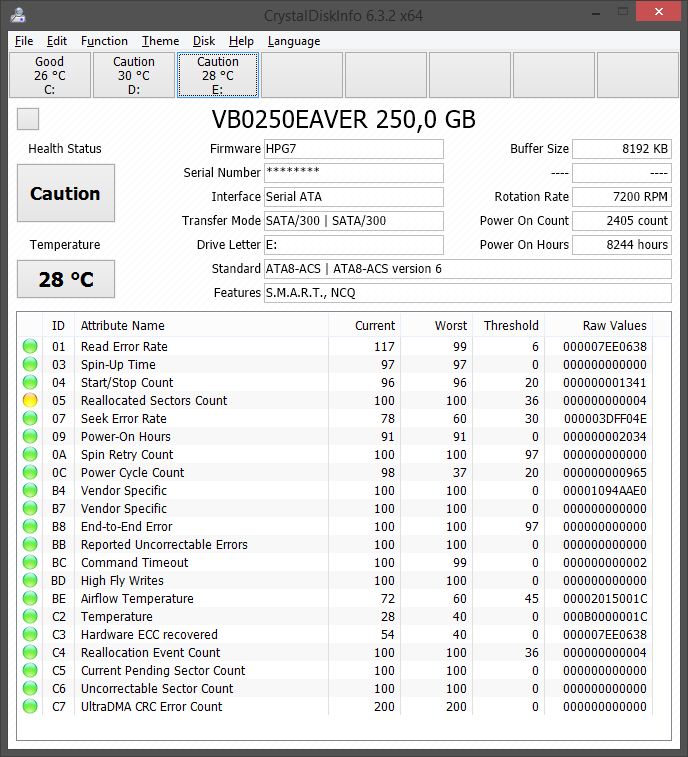The height and width of the screenshot is (757, 688).
Task: Switch to the Caution 30 °C D: disk
Action: [x=134, y=75]
